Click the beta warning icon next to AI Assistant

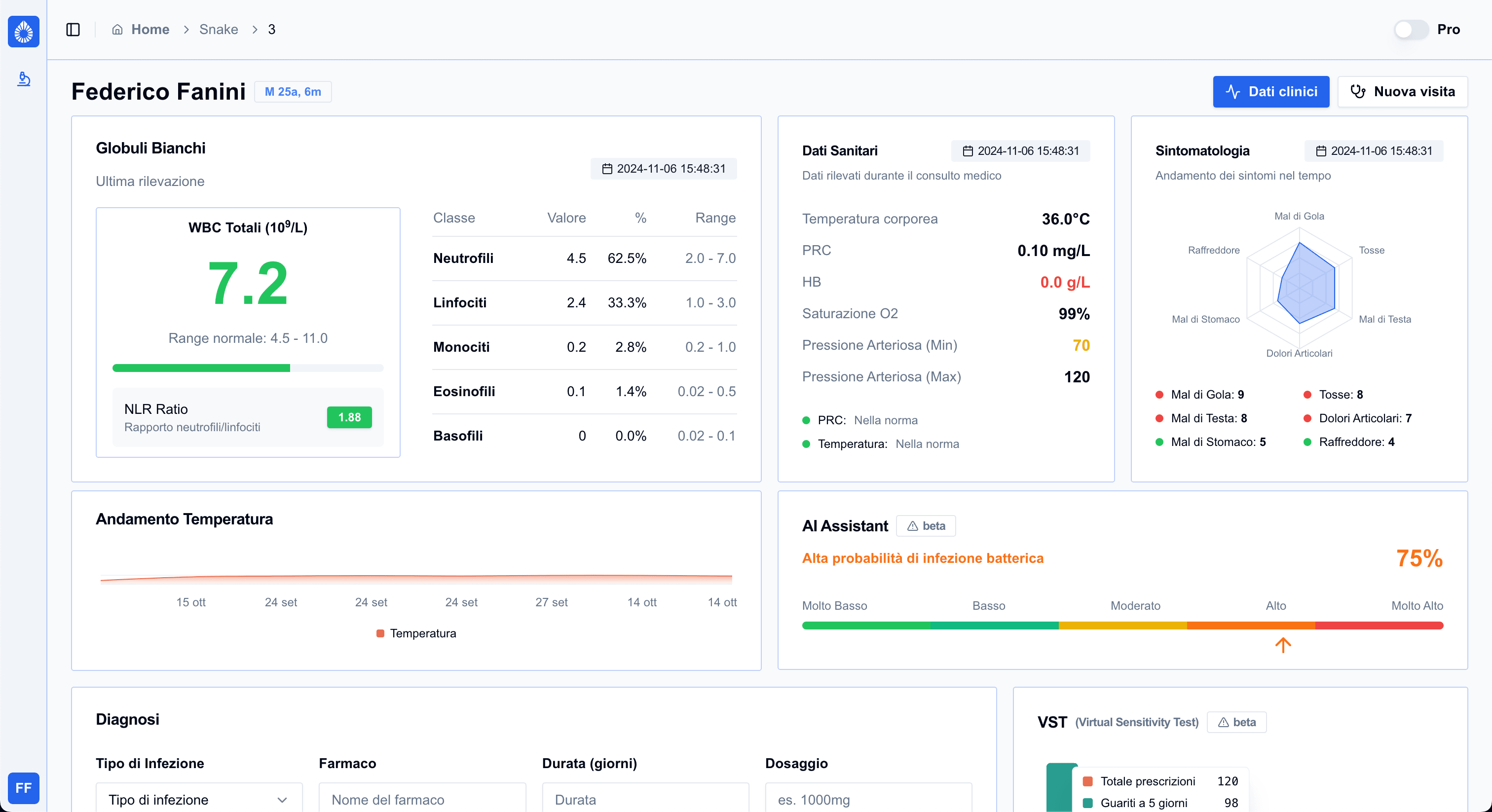coord(912,526)
